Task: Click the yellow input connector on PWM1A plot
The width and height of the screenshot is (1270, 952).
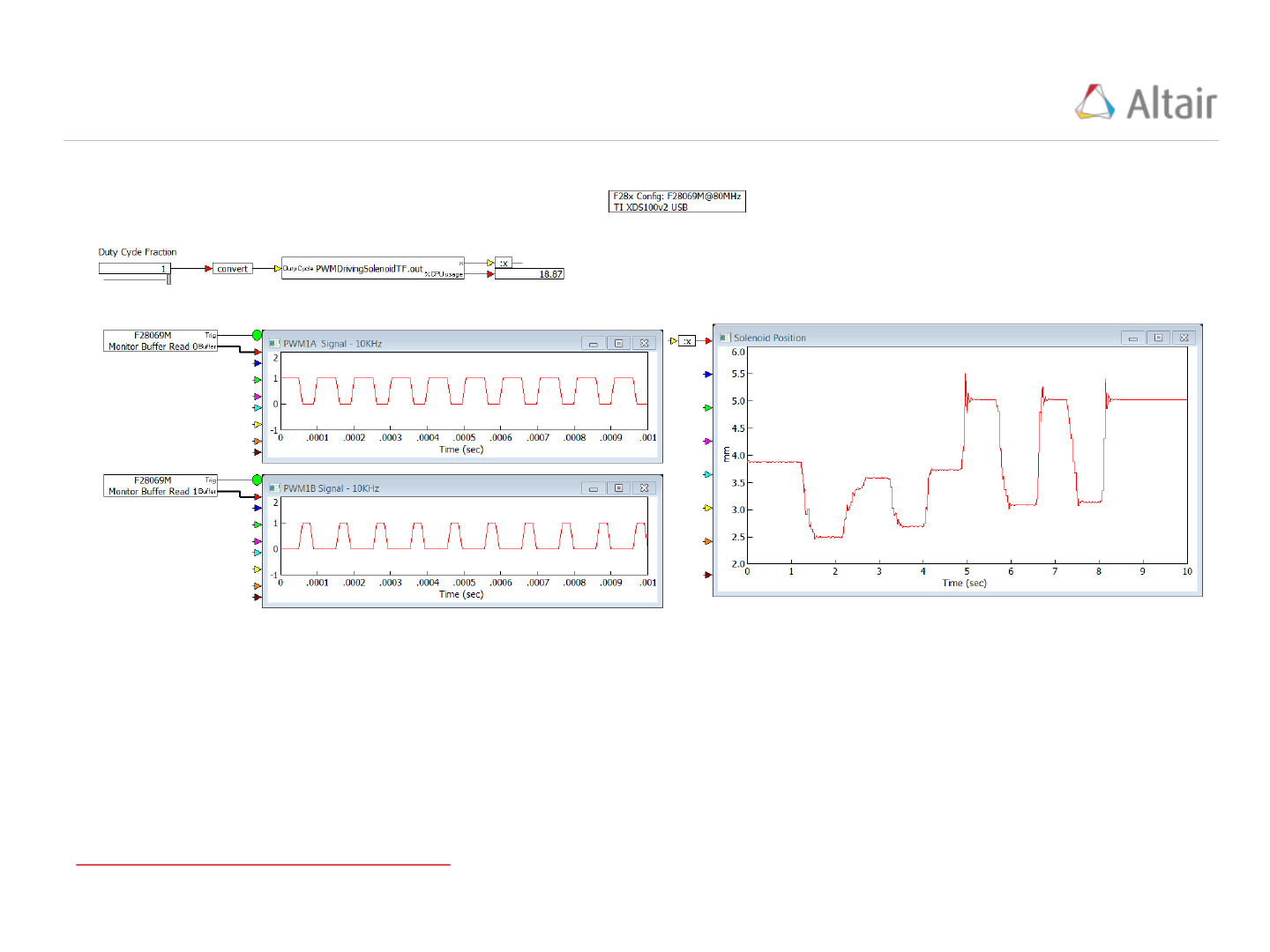Action: tap(258, 425)
